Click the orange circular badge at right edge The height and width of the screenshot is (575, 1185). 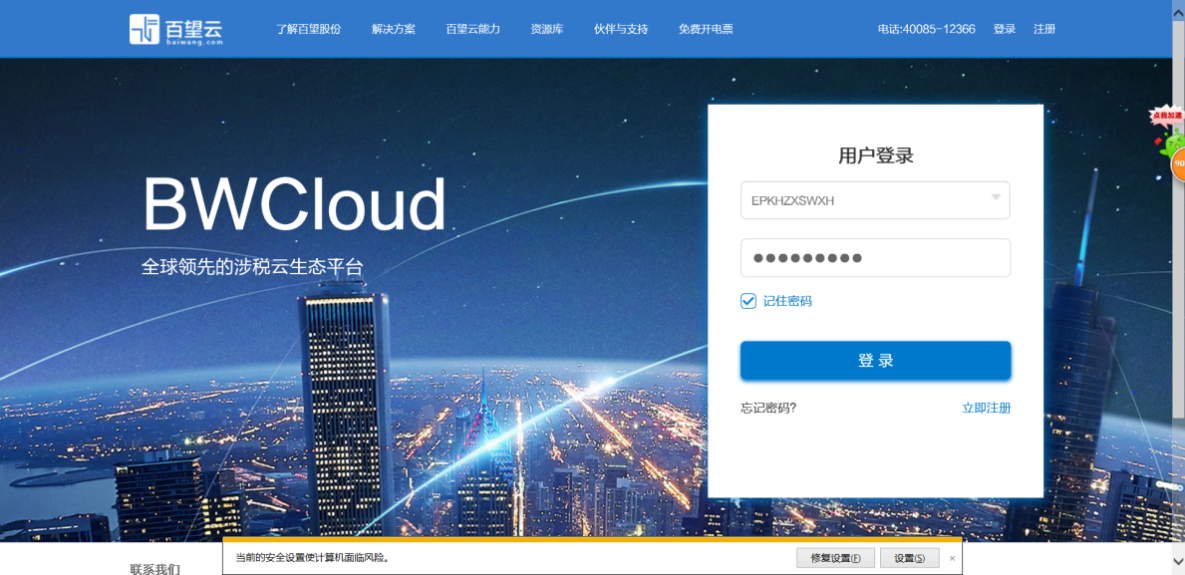point(1178,164)
